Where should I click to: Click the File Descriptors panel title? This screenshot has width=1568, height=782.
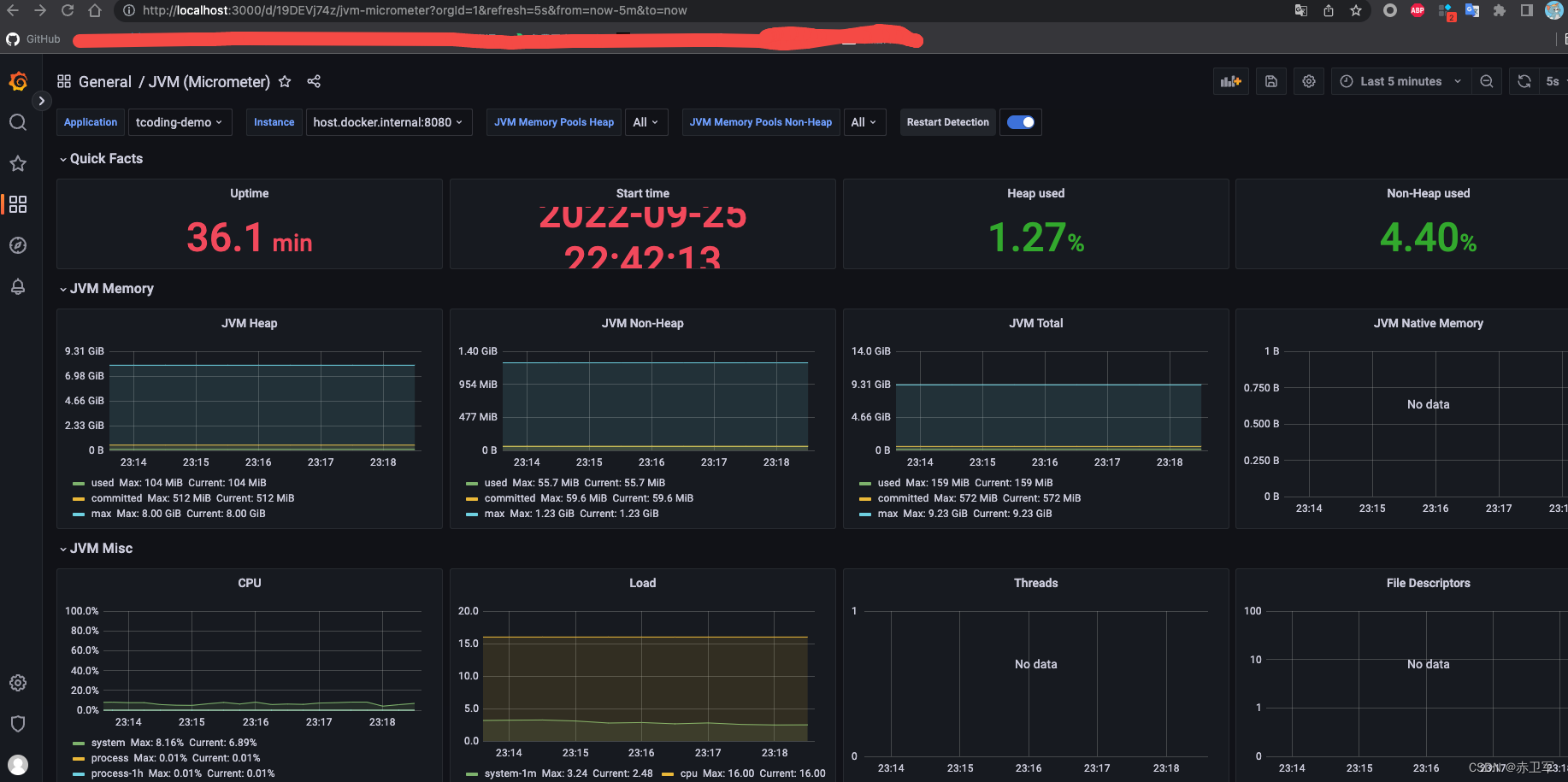click(x=1429, y=583)
